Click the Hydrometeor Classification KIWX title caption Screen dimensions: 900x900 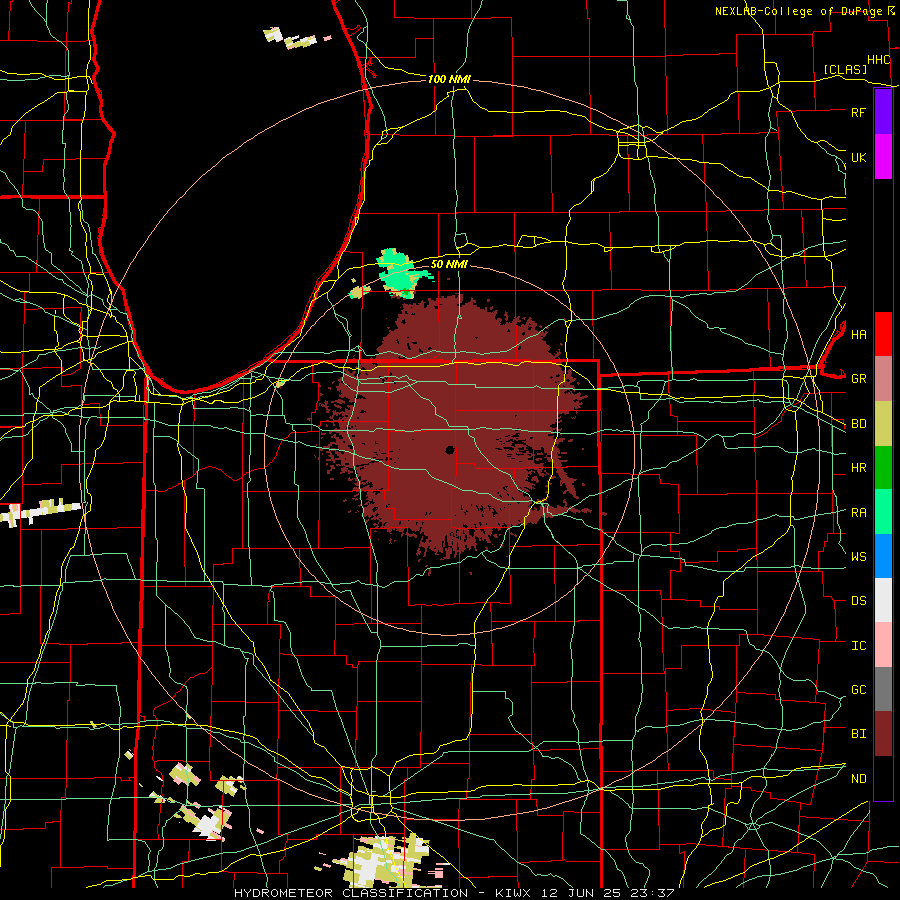click(x=454, y=893)
